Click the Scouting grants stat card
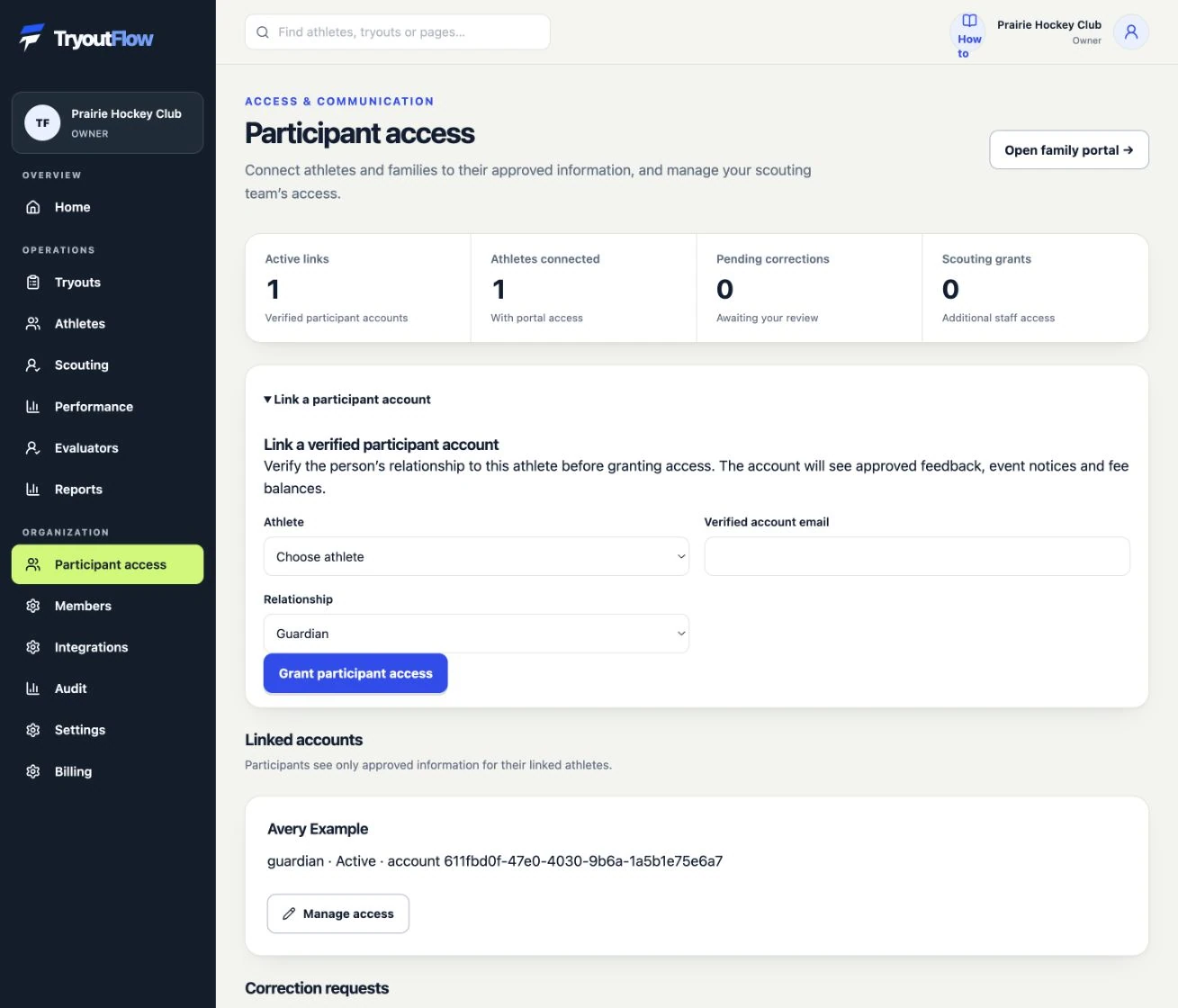 point(1036,288)
